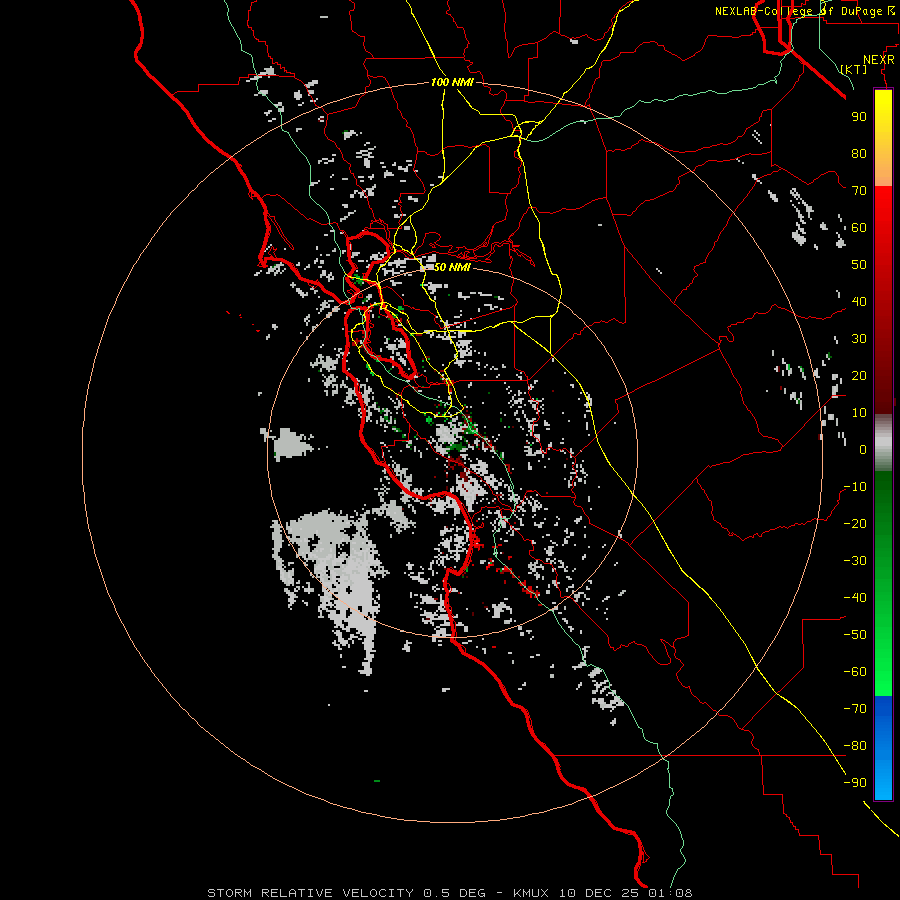Click the 90 value on the velocity scale
This screenshot has height=900, width=900.
pos(859,117)
